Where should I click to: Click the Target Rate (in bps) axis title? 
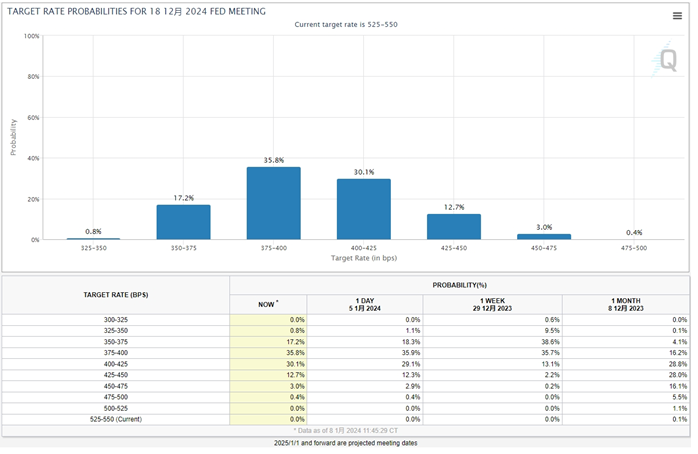[364, 258]
